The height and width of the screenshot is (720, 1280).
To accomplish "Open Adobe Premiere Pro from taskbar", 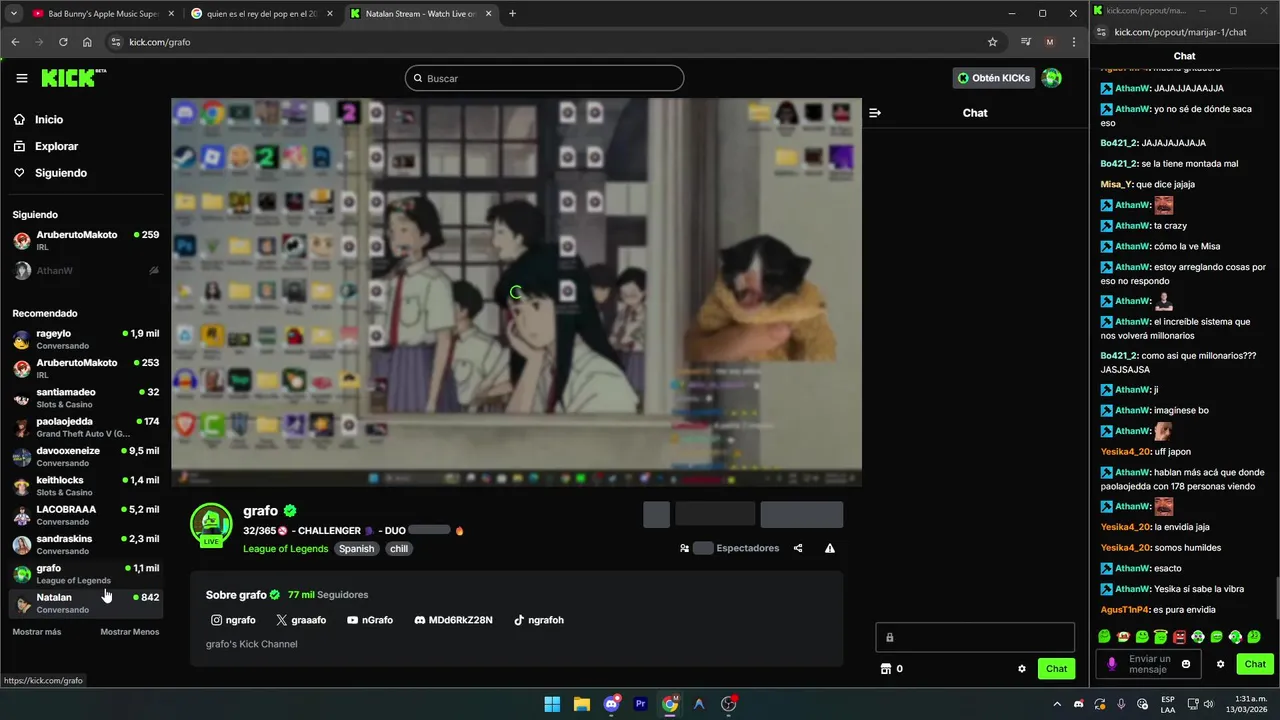I will [640, 704].
